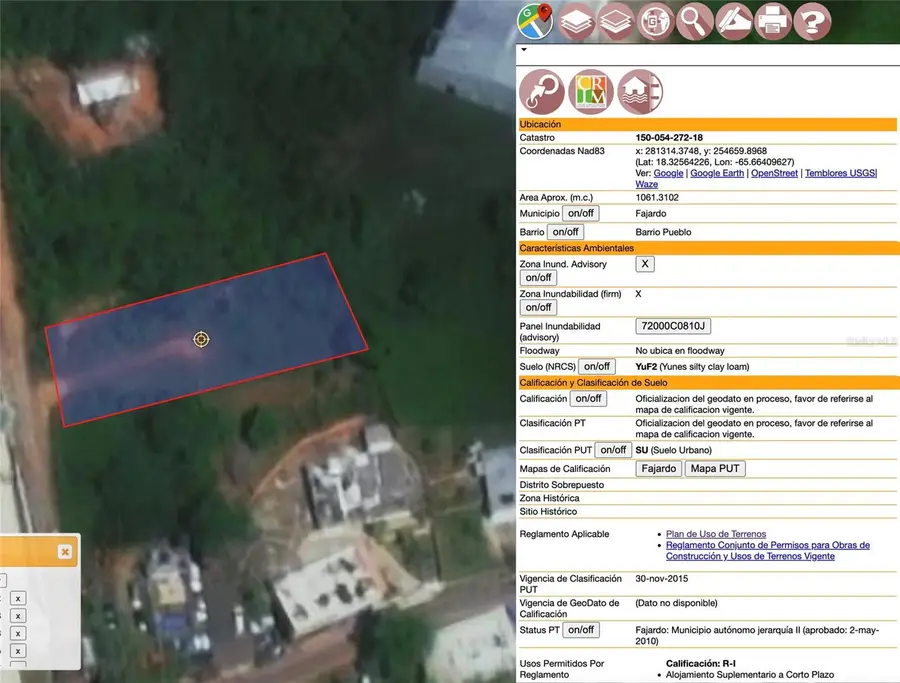This screenshot has width=900, height=683.
Task: Click the 72000C0810J flood panel button
Action: tap(673, 326)
